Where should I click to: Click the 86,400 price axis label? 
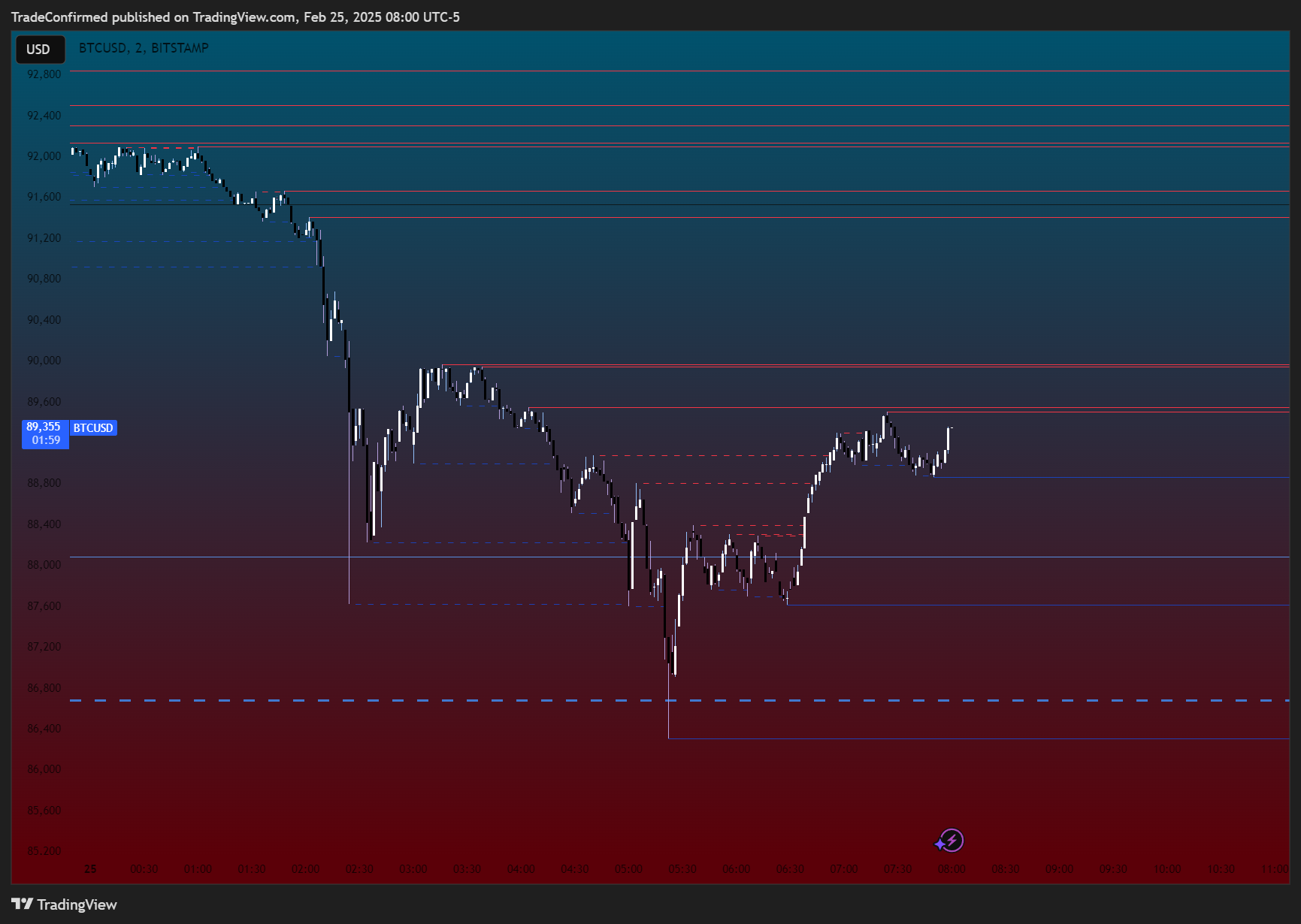[44, 729]
